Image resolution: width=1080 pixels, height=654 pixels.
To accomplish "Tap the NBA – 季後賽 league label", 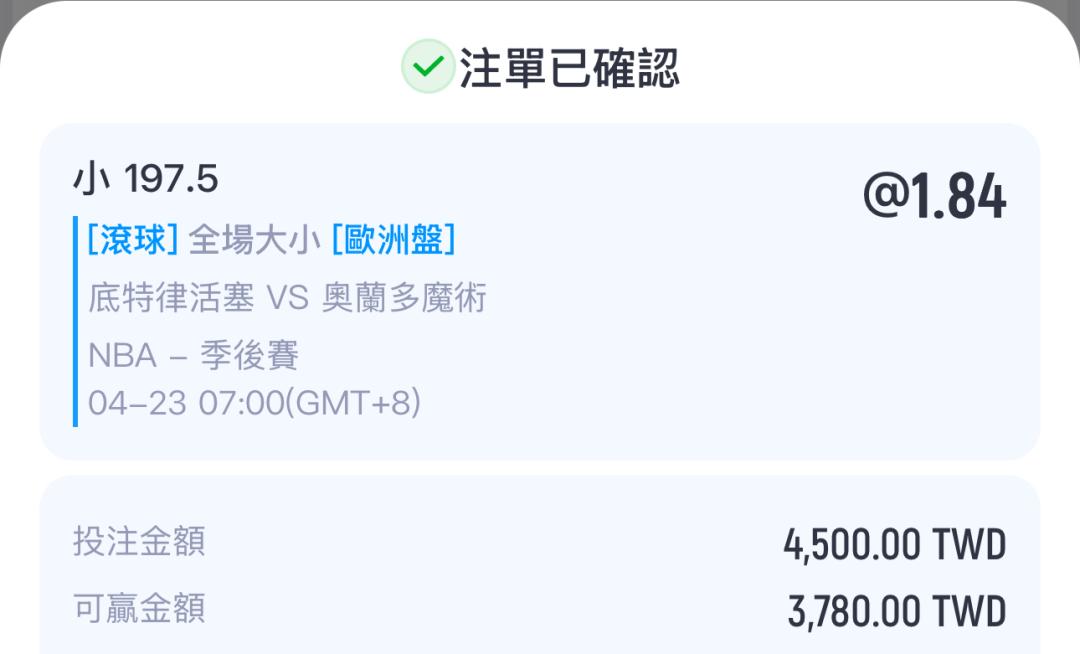I will pyautogui.click(x=193, y=355).
